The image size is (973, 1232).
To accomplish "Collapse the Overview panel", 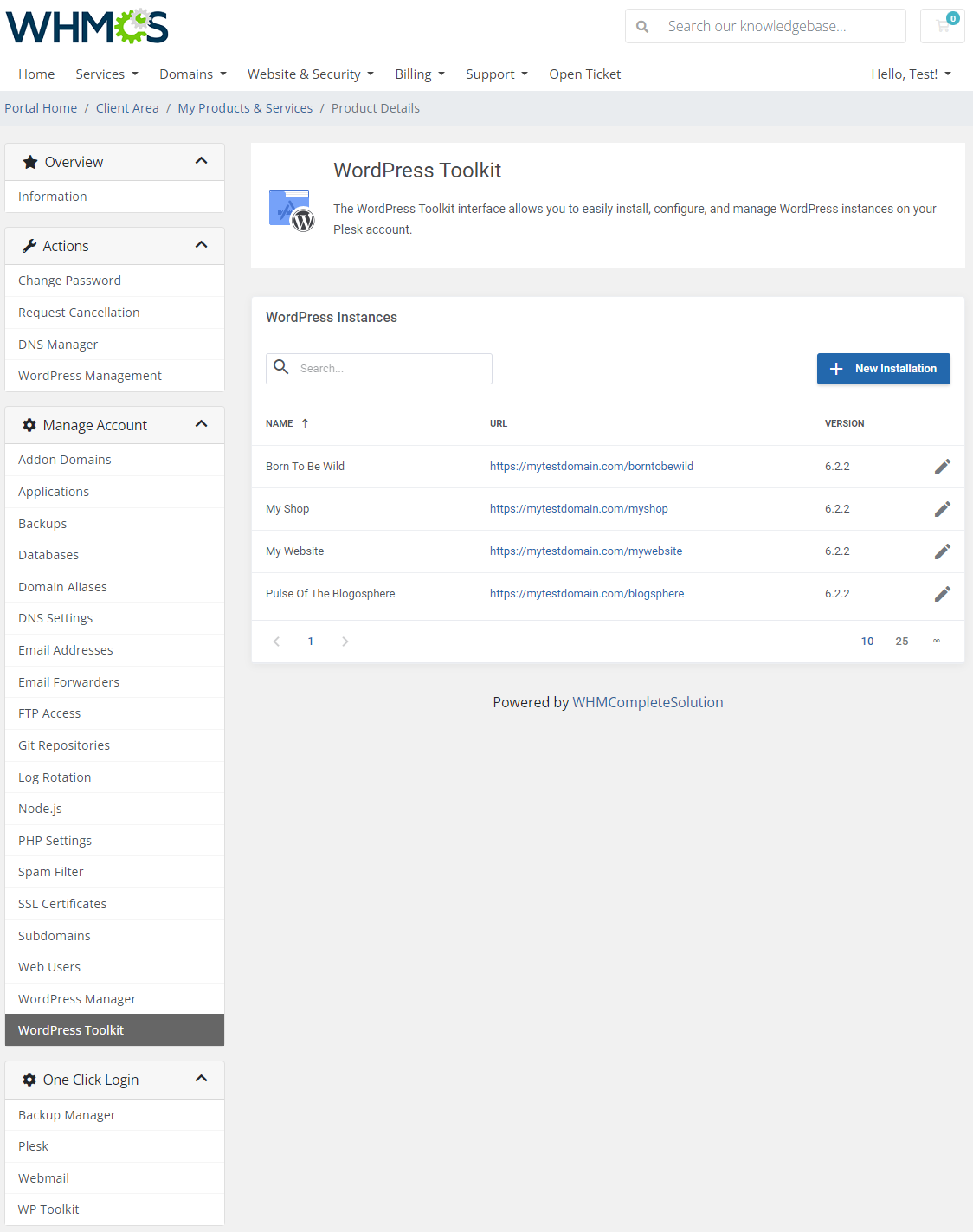I will [x=202, y=161].
